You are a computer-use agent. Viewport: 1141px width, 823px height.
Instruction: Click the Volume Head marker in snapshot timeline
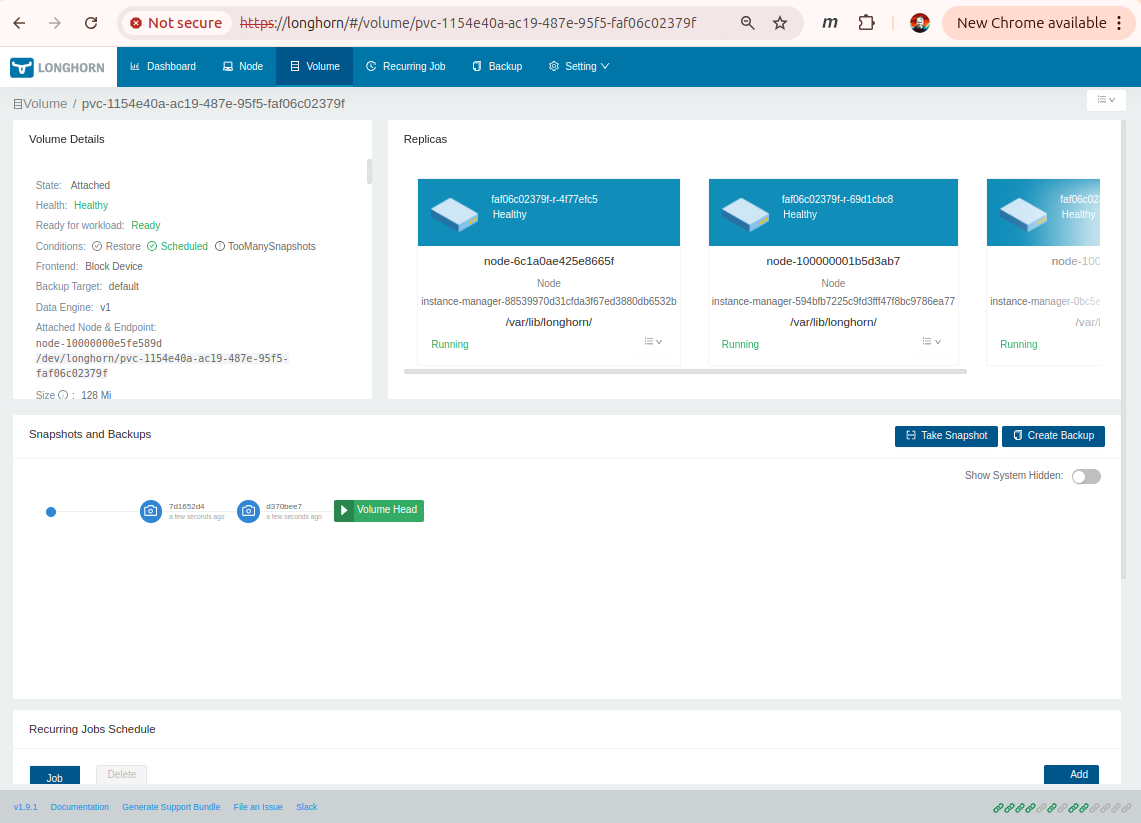379,511
